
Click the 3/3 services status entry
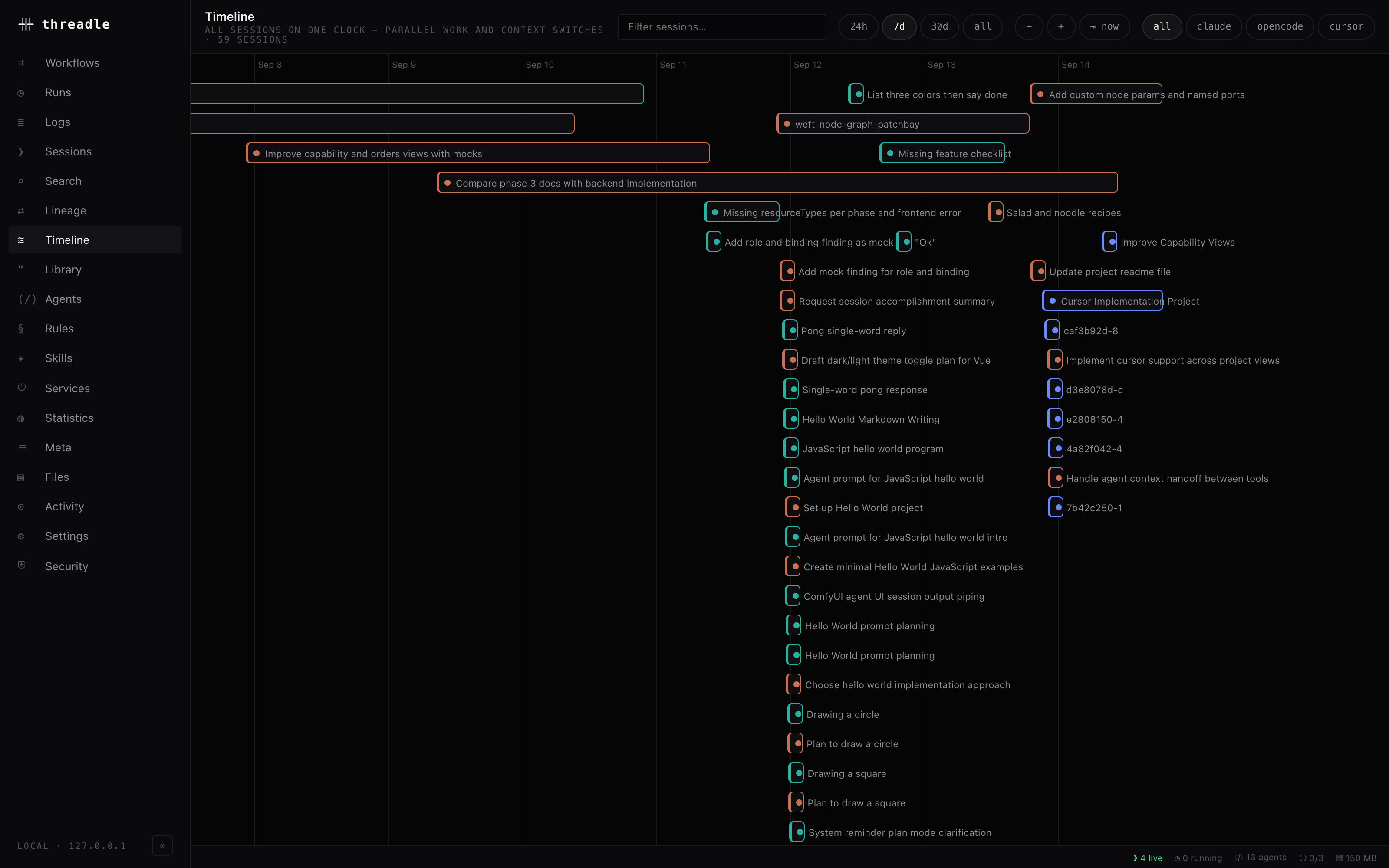tap(1311, 858)
